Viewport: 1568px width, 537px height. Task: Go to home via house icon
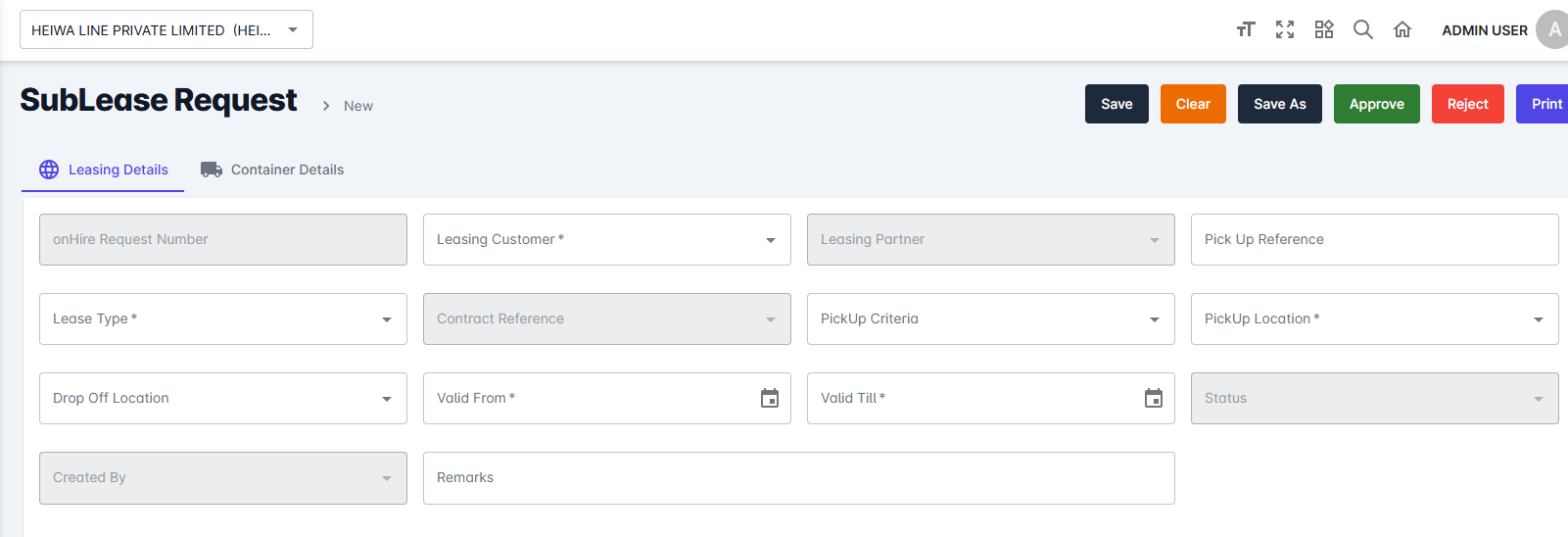[1402, 29]
